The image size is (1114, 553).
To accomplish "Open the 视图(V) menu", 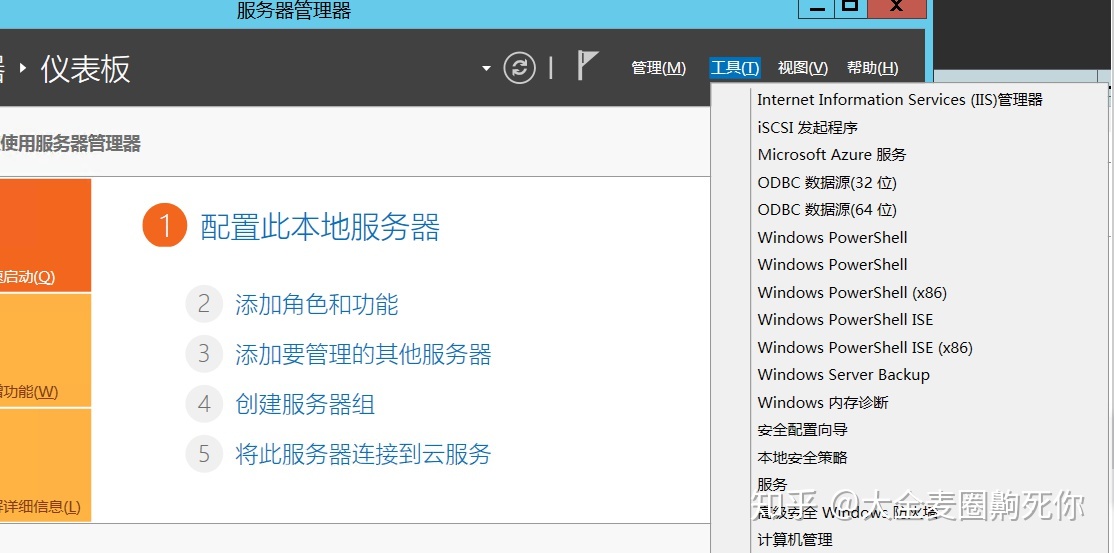I will 802,68.
